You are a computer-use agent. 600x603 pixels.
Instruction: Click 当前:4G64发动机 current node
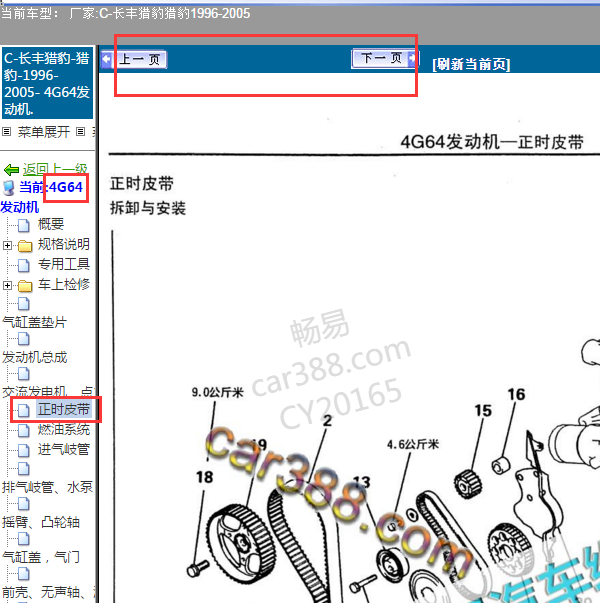42,197
